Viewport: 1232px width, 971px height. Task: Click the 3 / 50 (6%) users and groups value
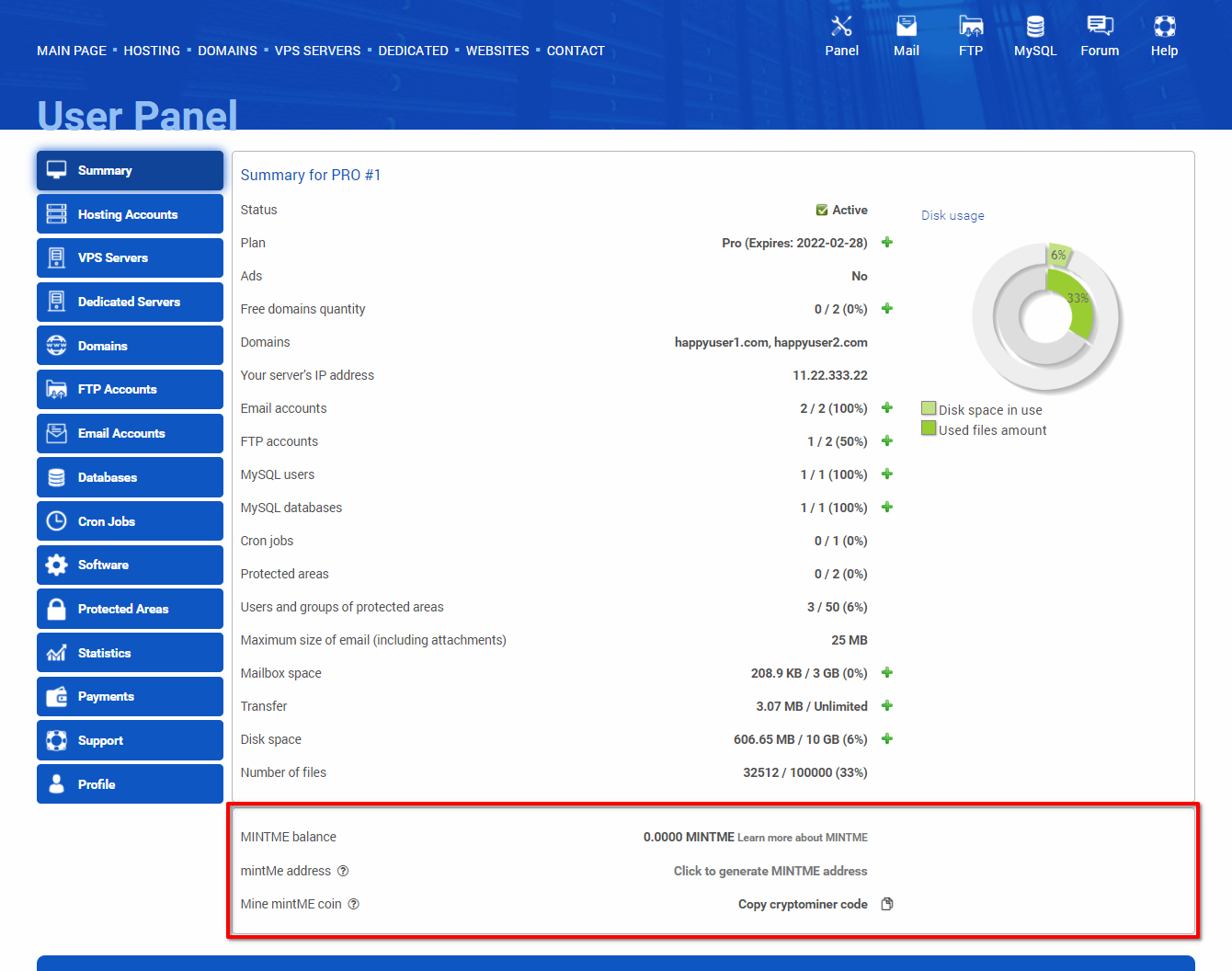tap(838, 607)
